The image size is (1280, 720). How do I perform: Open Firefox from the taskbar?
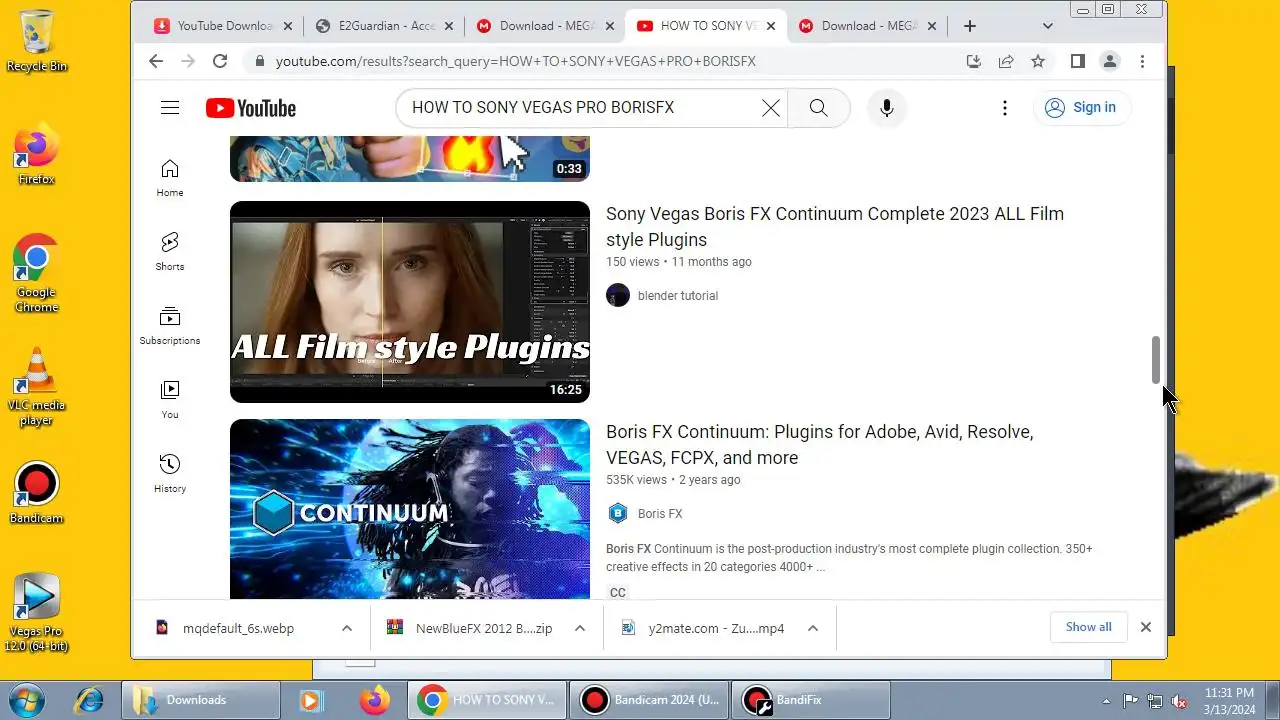[375, 700]
